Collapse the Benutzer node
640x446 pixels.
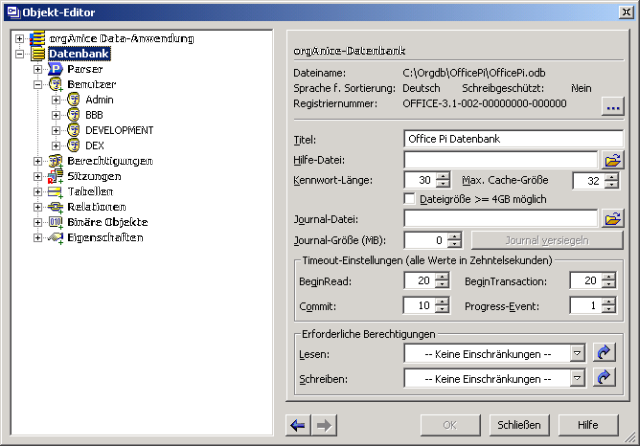click(38, 84)
